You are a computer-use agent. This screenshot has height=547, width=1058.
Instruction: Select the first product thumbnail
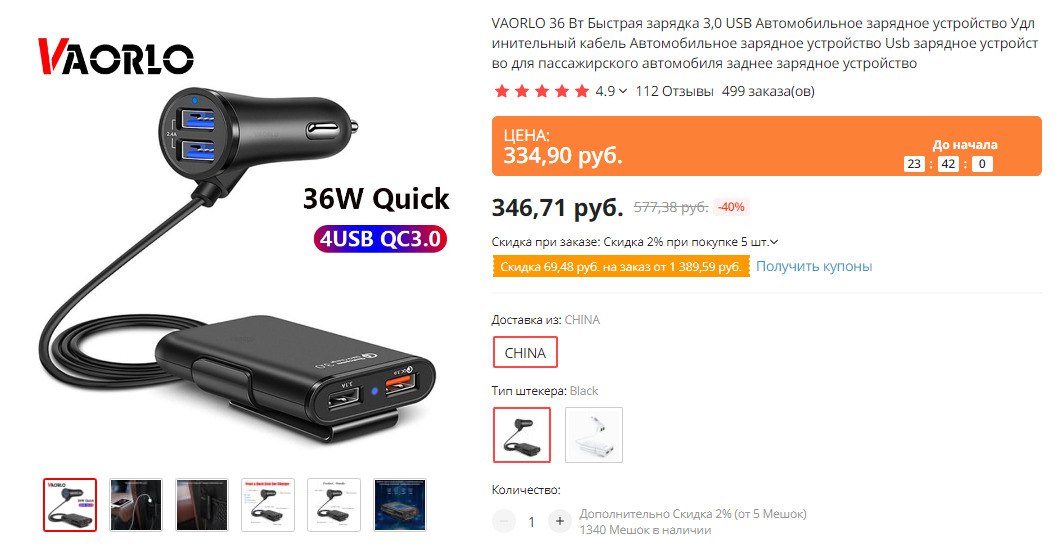[x=70, y=505]
